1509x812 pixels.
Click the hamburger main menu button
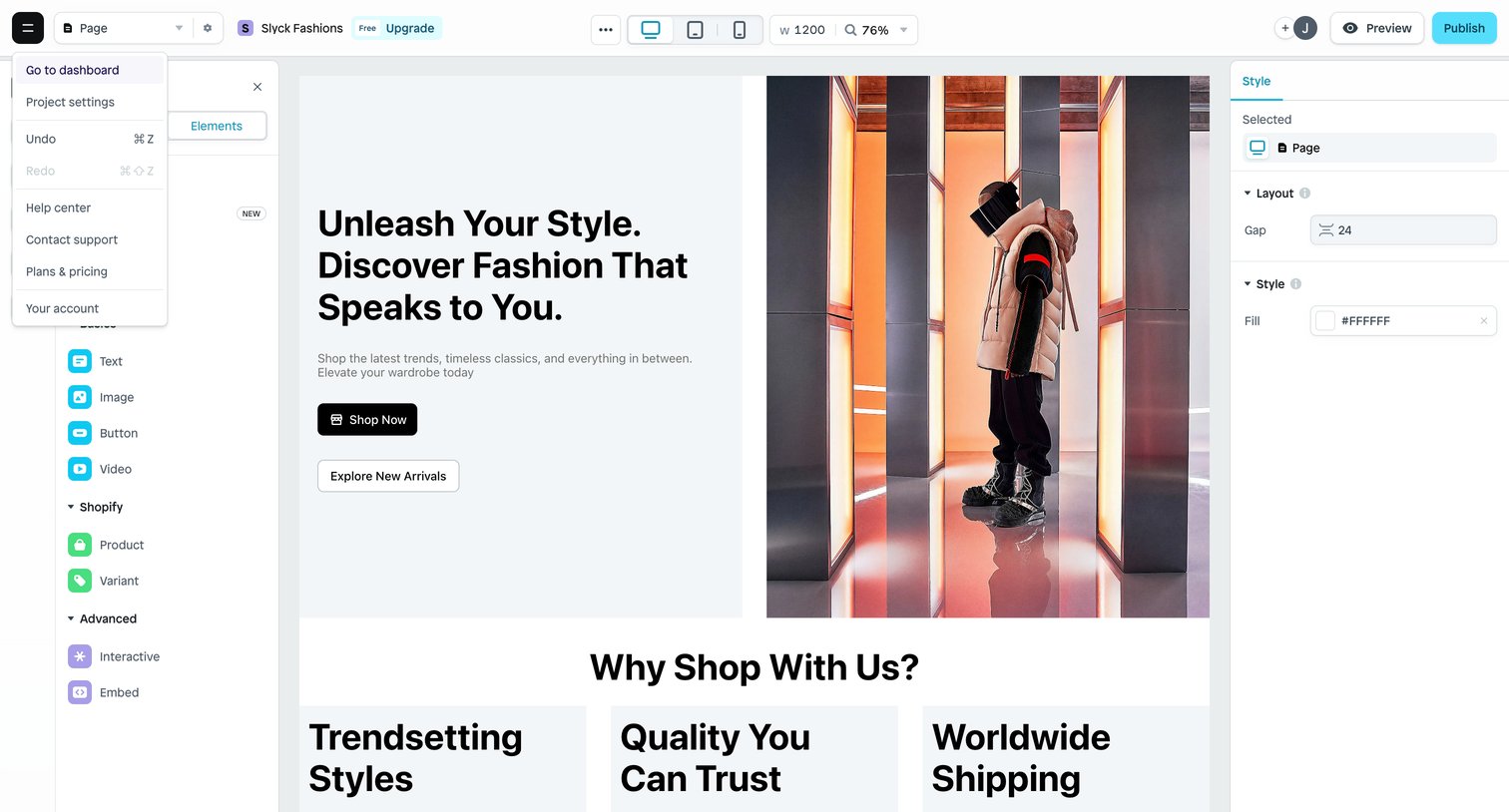[28, 28]
